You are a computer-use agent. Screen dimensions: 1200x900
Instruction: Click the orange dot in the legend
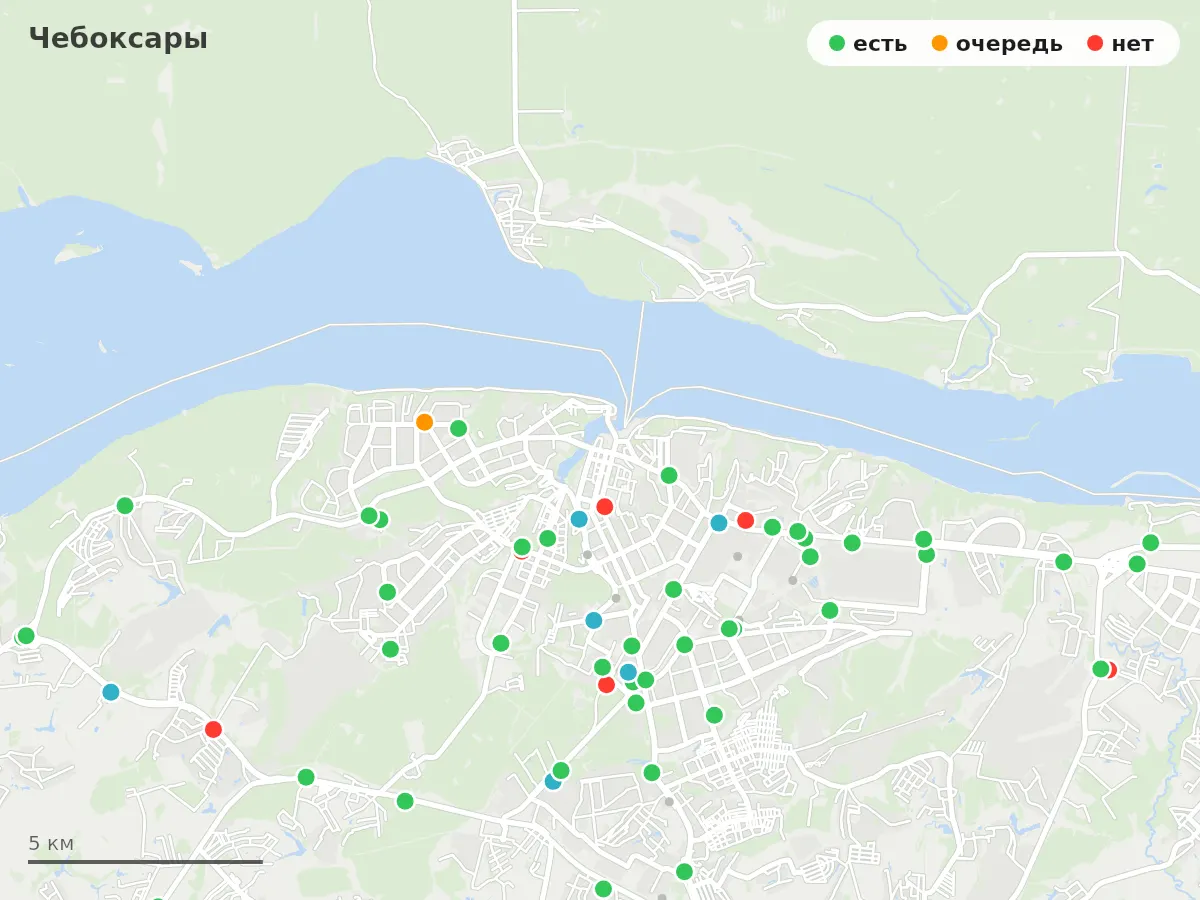point(940,43)
